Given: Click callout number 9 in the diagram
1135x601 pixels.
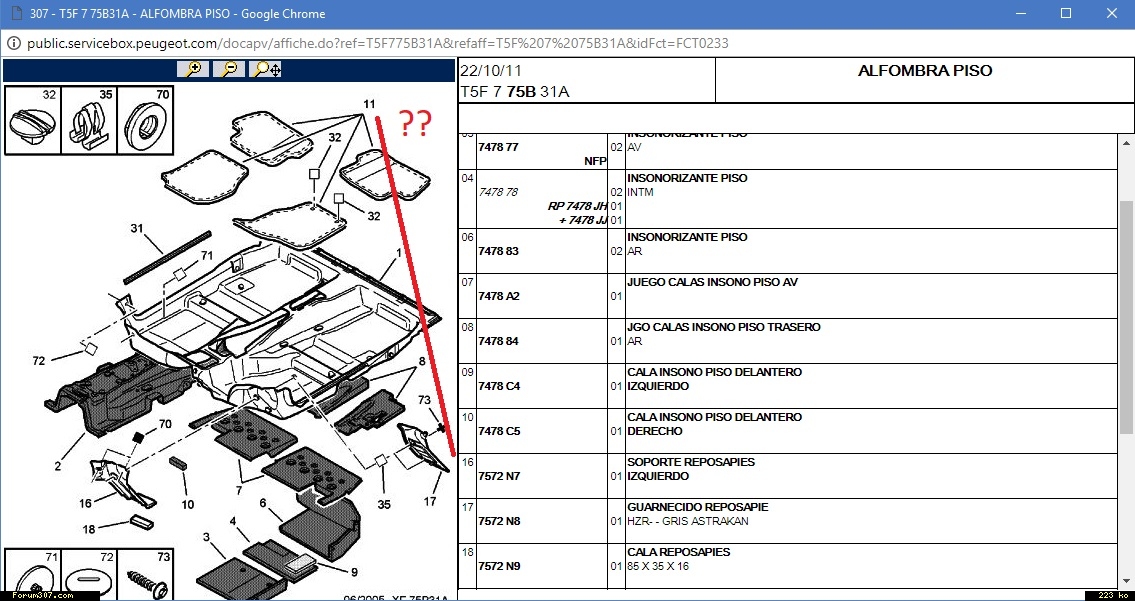Looking at the screenshot, I should pos(354,572).
